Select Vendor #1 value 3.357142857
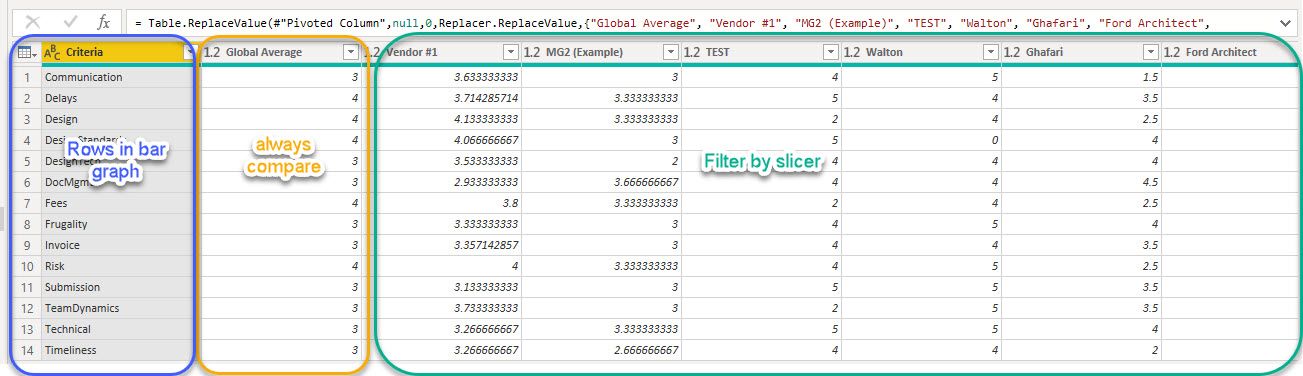Image resolution: width=1303 pixels, height=376 pixels. [x=440, y=245]
